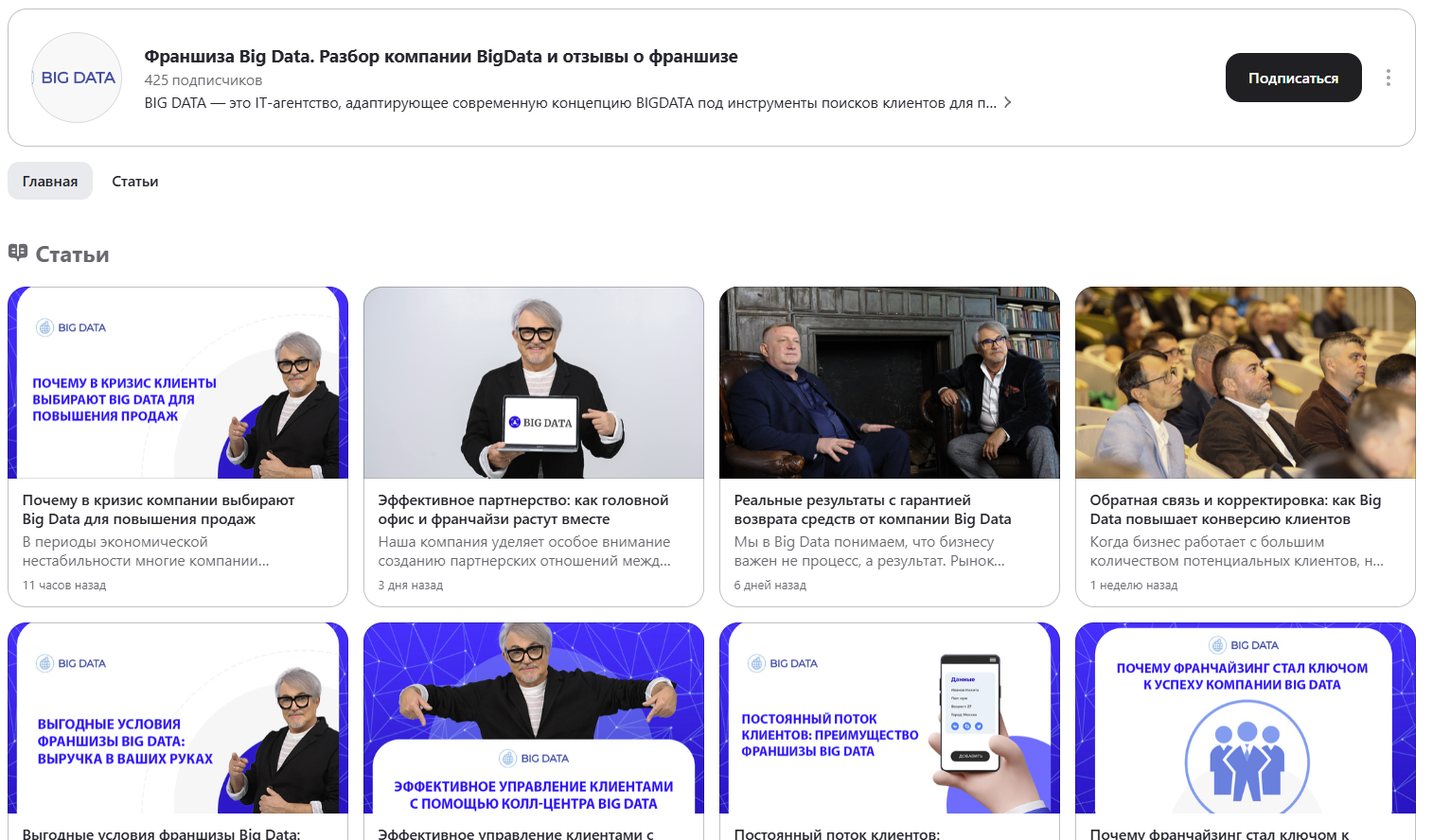The height and width of the screenshot is (840, 1433).
Task: Switch to the Главная tab
Action: pos(50,181)
